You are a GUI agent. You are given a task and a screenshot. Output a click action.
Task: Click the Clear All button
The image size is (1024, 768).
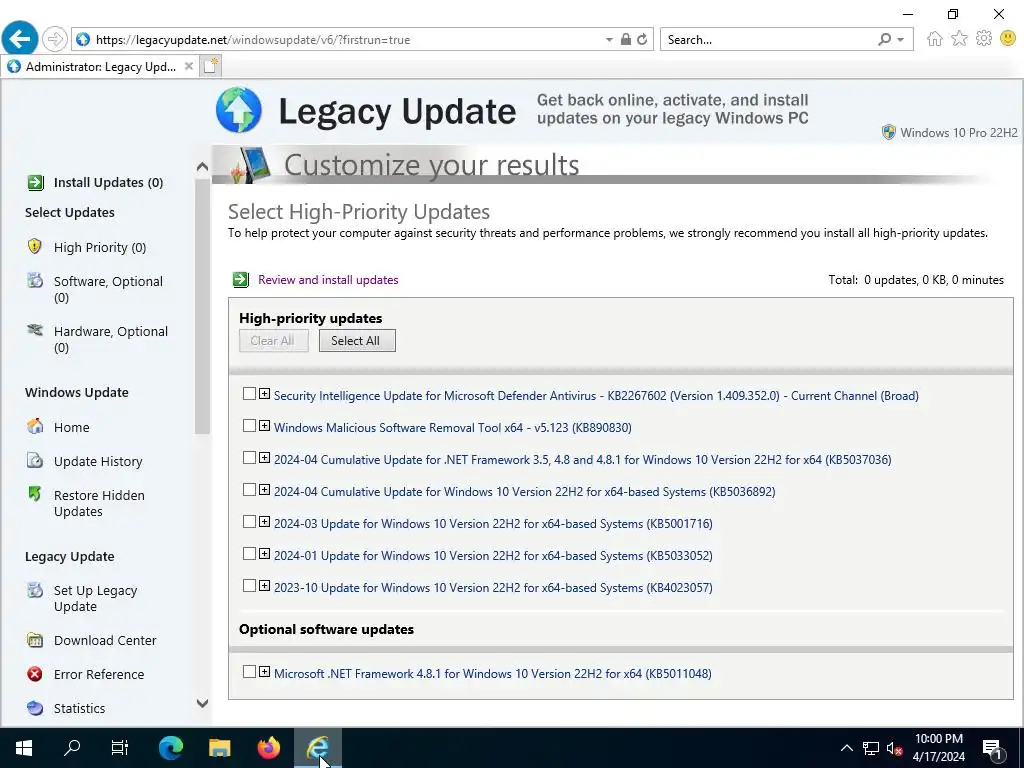[x=273, y=340]
